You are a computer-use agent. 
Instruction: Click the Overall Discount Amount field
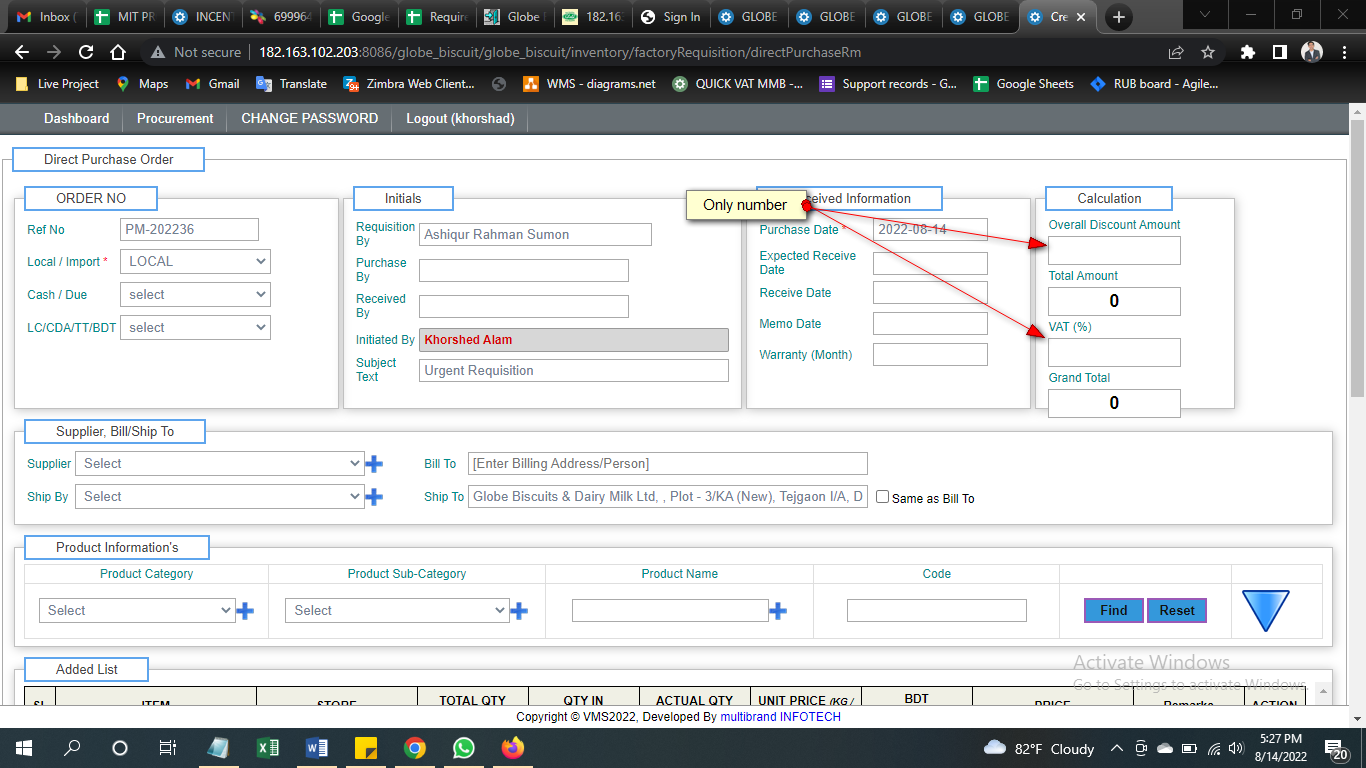coord(1114,251)
